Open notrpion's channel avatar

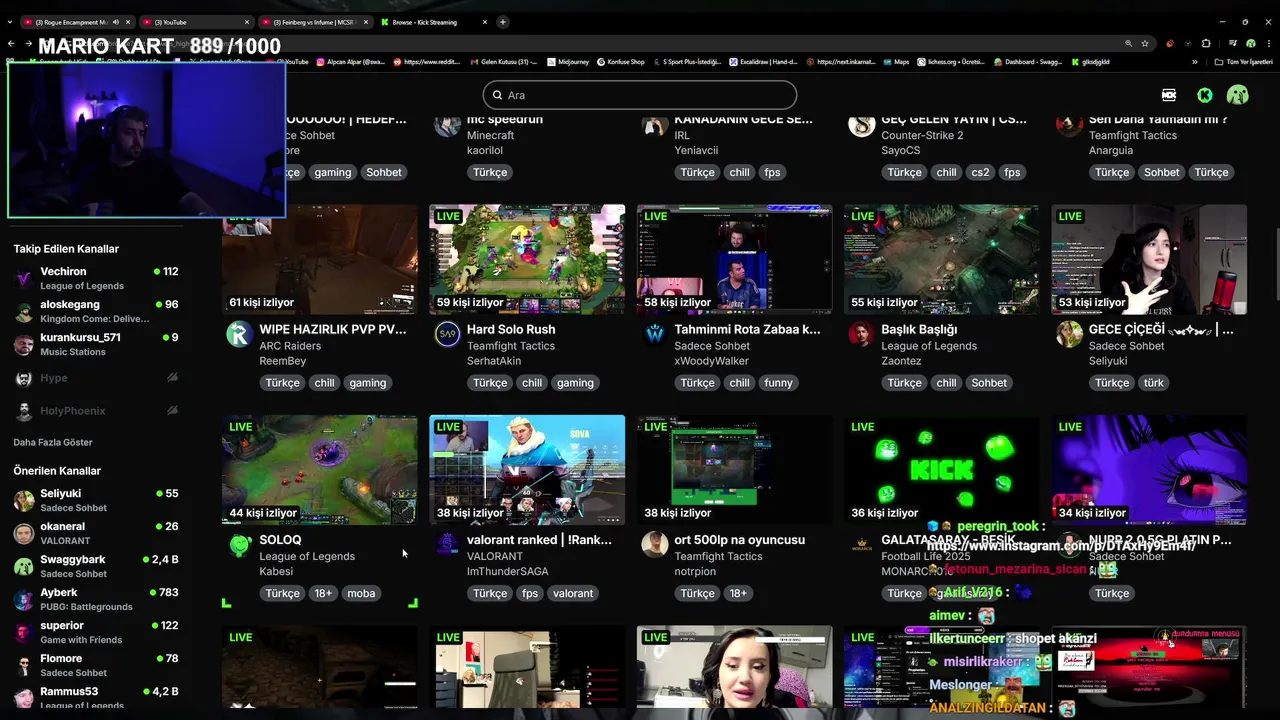[655, 545]
